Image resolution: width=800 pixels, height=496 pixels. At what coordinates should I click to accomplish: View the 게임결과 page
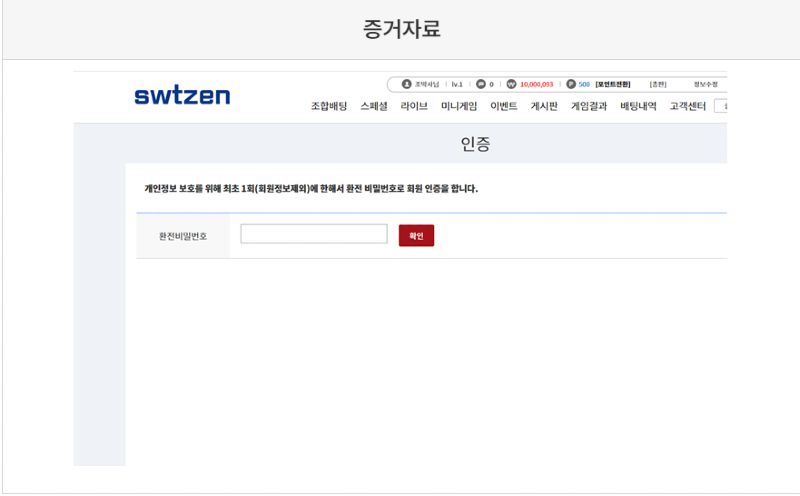coord(589,106)
